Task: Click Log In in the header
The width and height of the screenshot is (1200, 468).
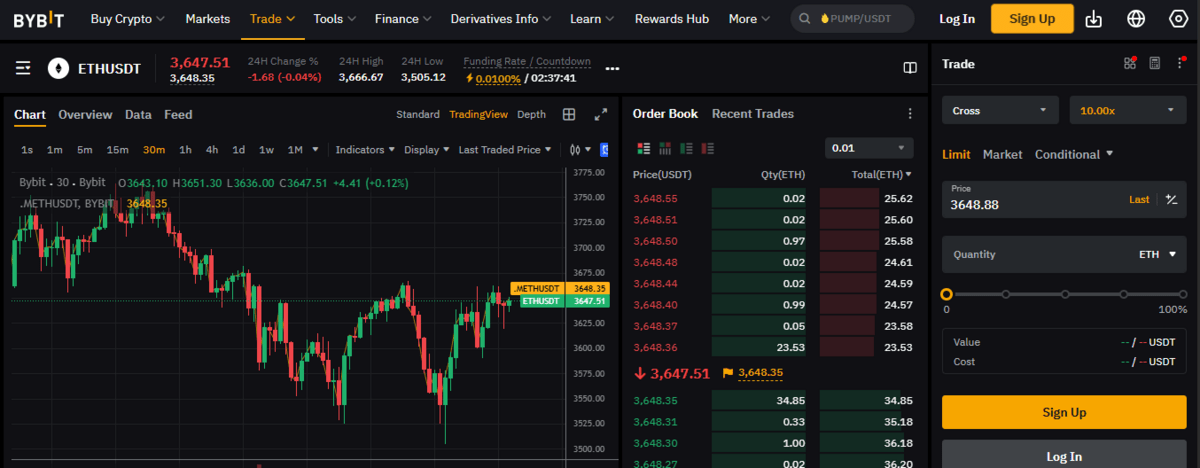Action: coord(957,19)
